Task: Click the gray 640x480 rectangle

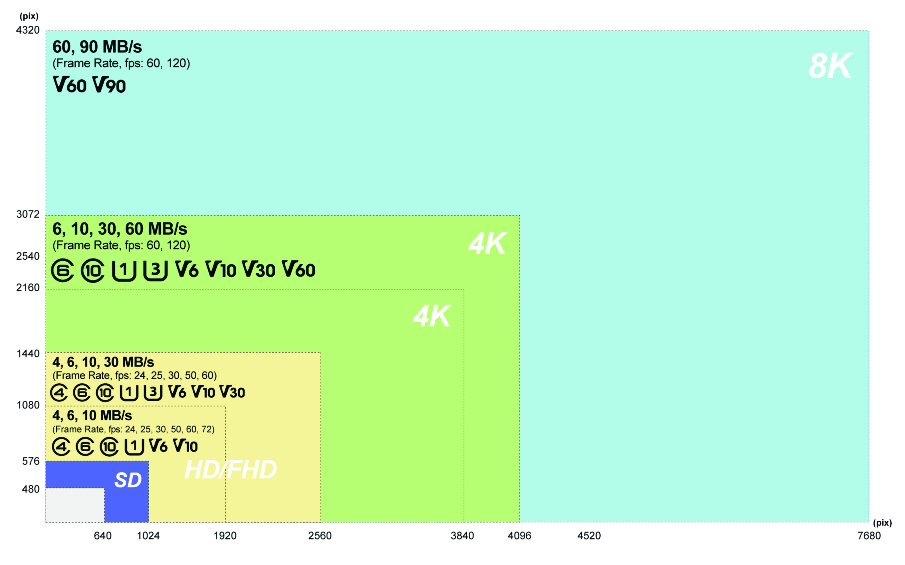Action: click(75, 506)
